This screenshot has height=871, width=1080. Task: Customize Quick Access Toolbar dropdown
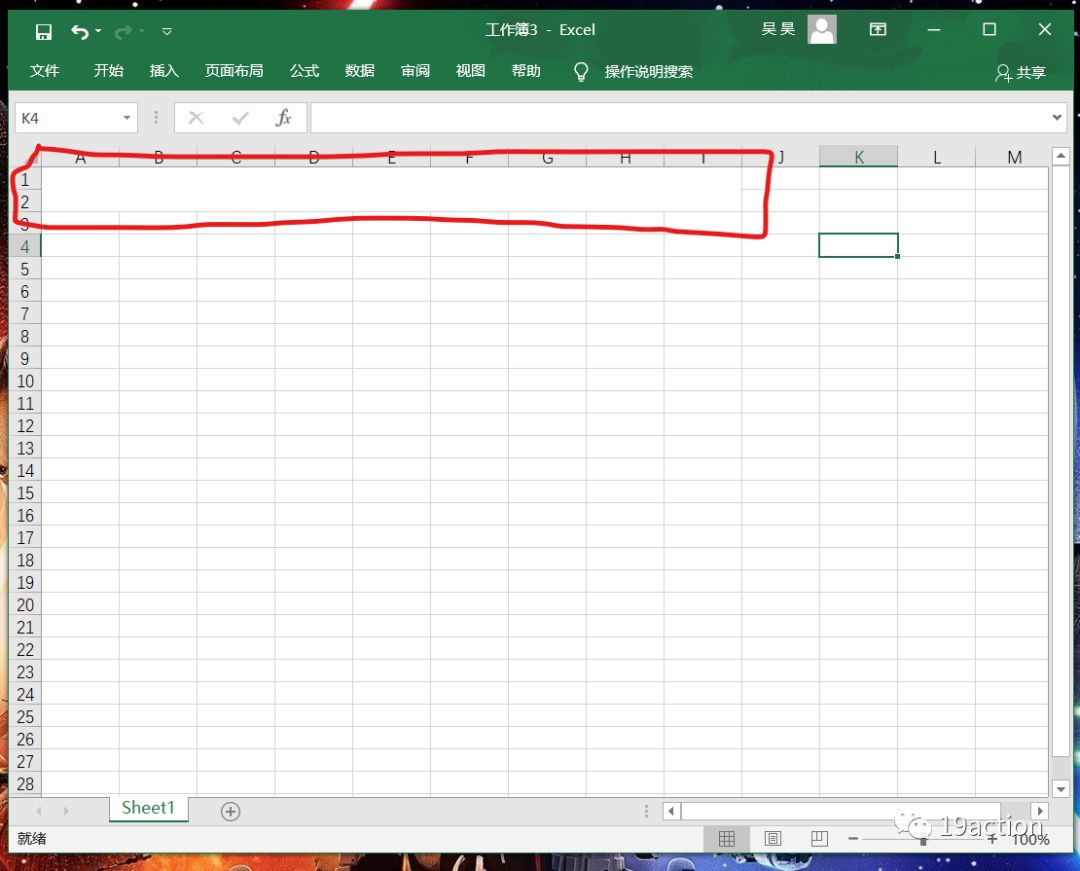coord(167,32)
